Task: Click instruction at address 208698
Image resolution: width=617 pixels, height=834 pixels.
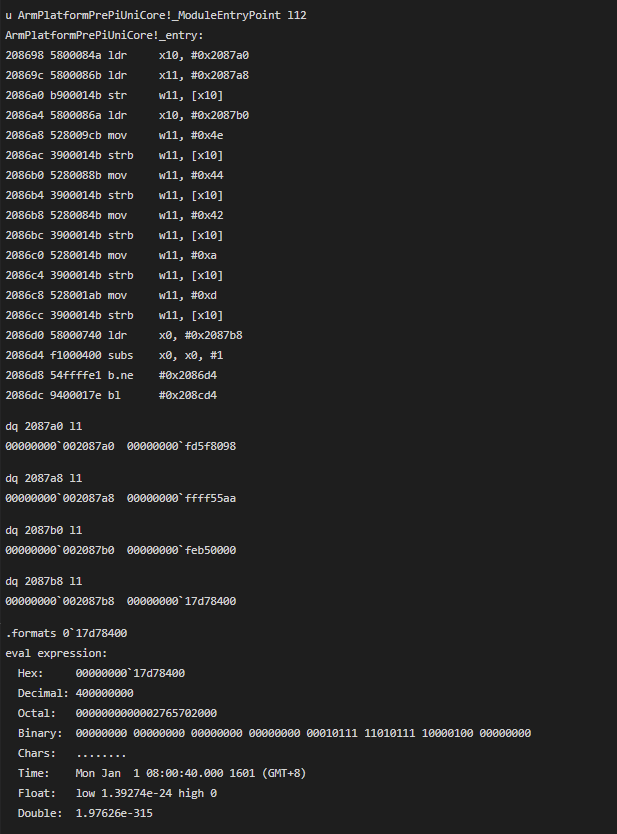Action: point(127,55)
